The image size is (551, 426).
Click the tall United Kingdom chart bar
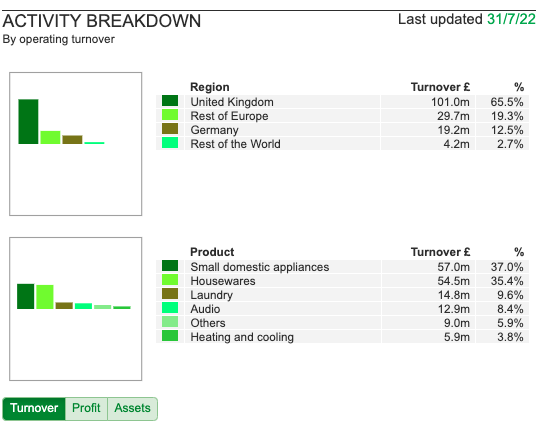28,122
